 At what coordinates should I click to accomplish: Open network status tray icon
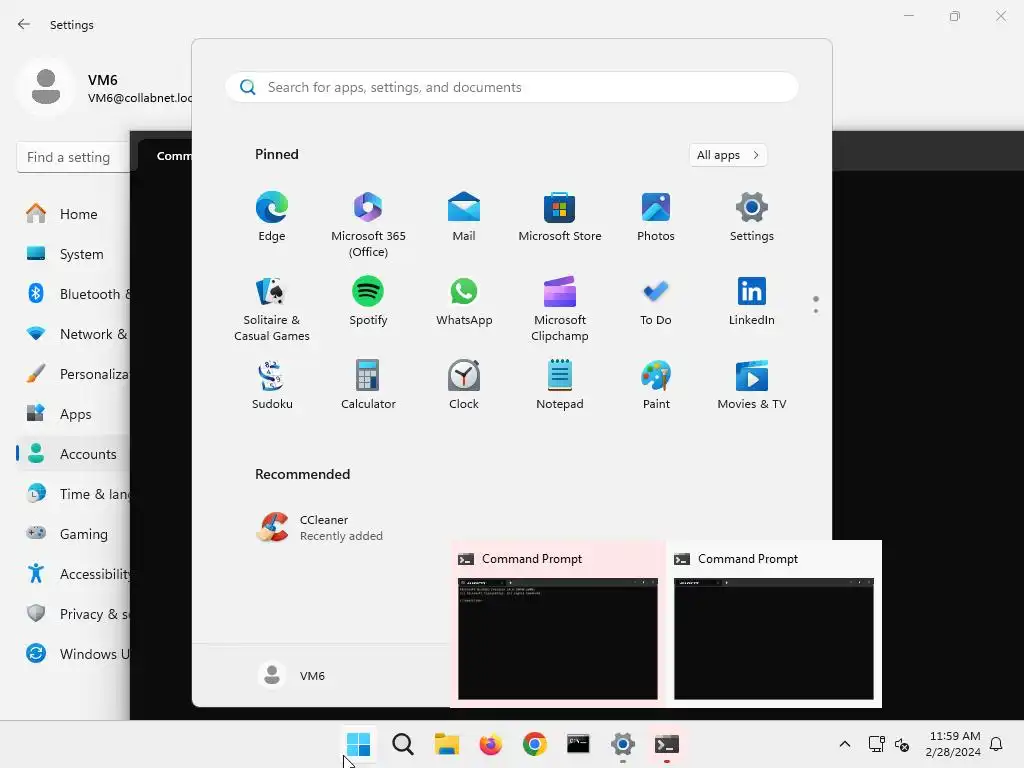coord(876,744)
